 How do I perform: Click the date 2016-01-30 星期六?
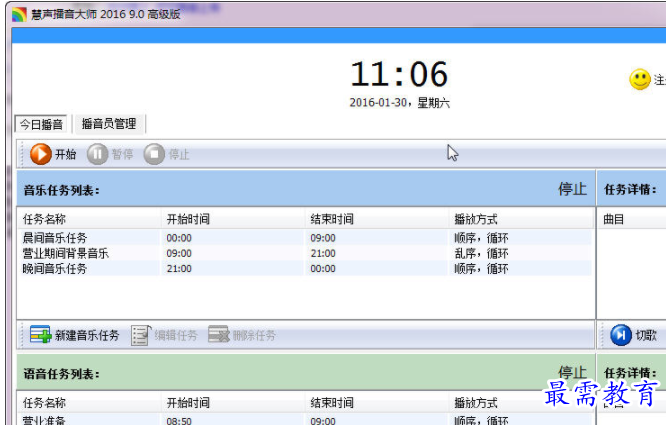pyautogui.click(x=400, y=103)
